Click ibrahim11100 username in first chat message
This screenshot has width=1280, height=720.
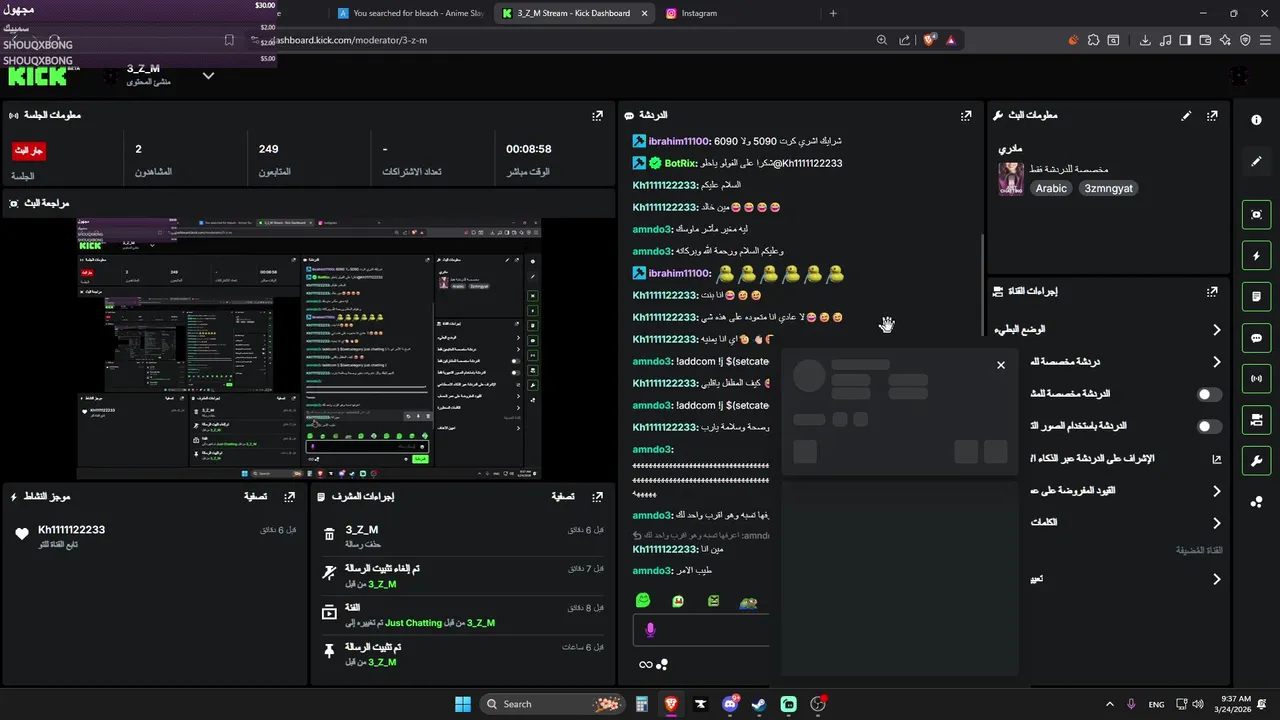[679, 141]
